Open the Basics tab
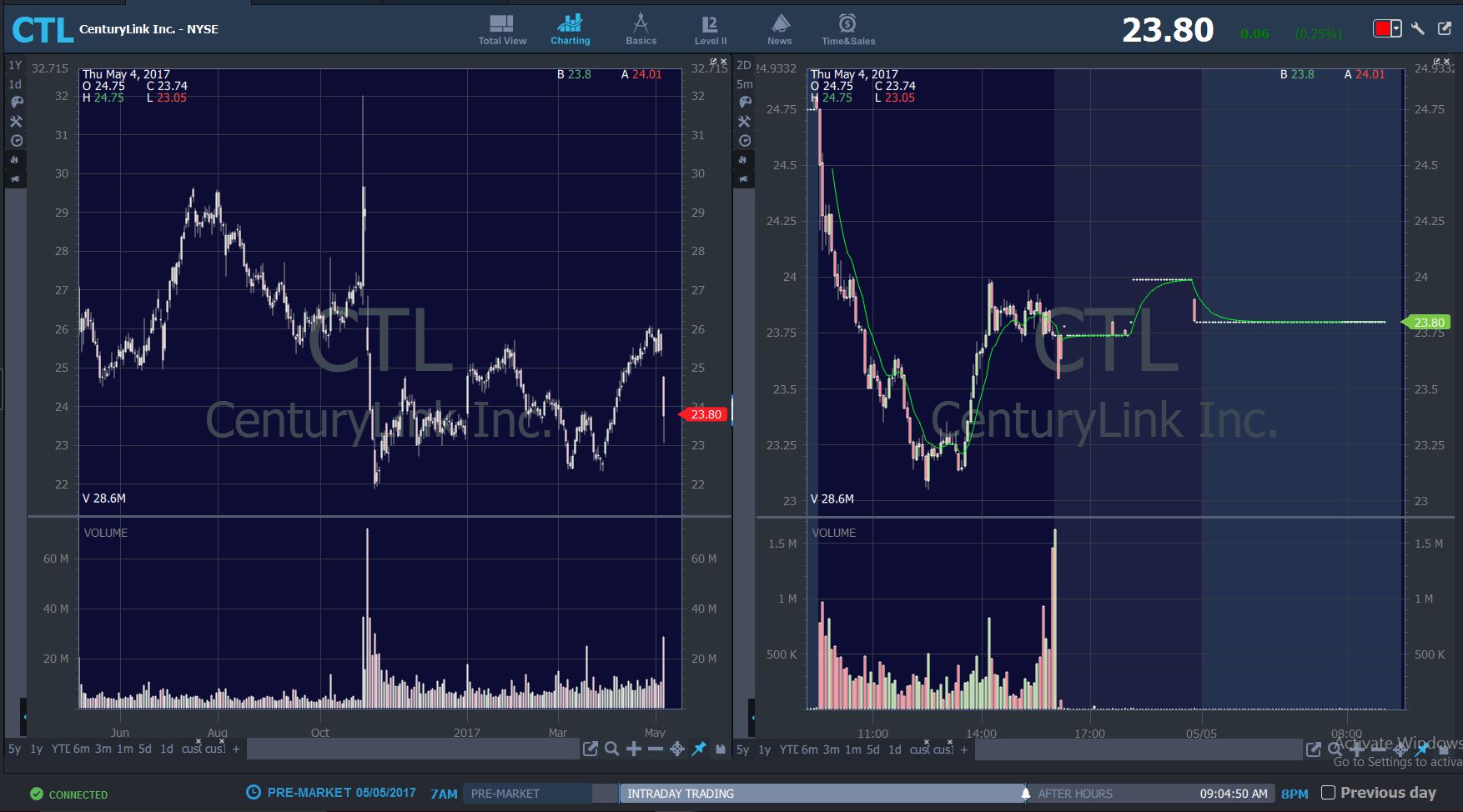The height and width of the screenshot is (812, 1463). click(x=641, y=29)
